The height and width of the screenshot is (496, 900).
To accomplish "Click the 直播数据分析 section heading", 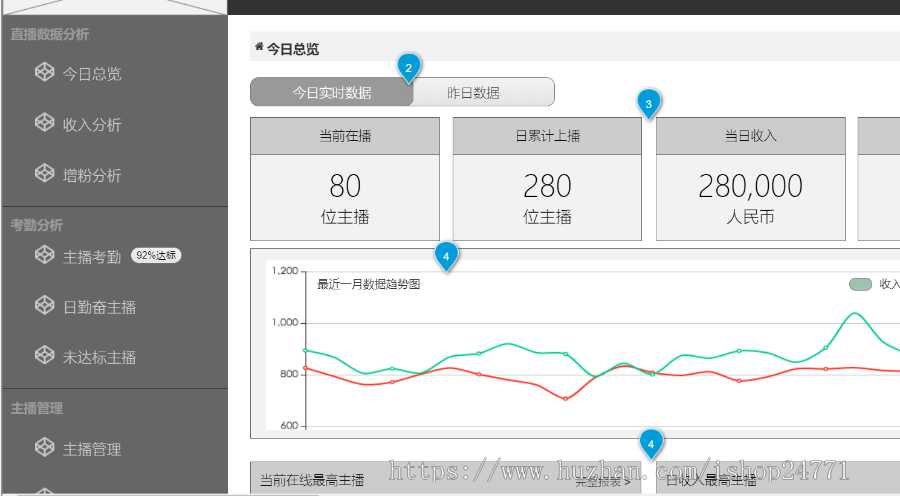I will tap(50, 34).
